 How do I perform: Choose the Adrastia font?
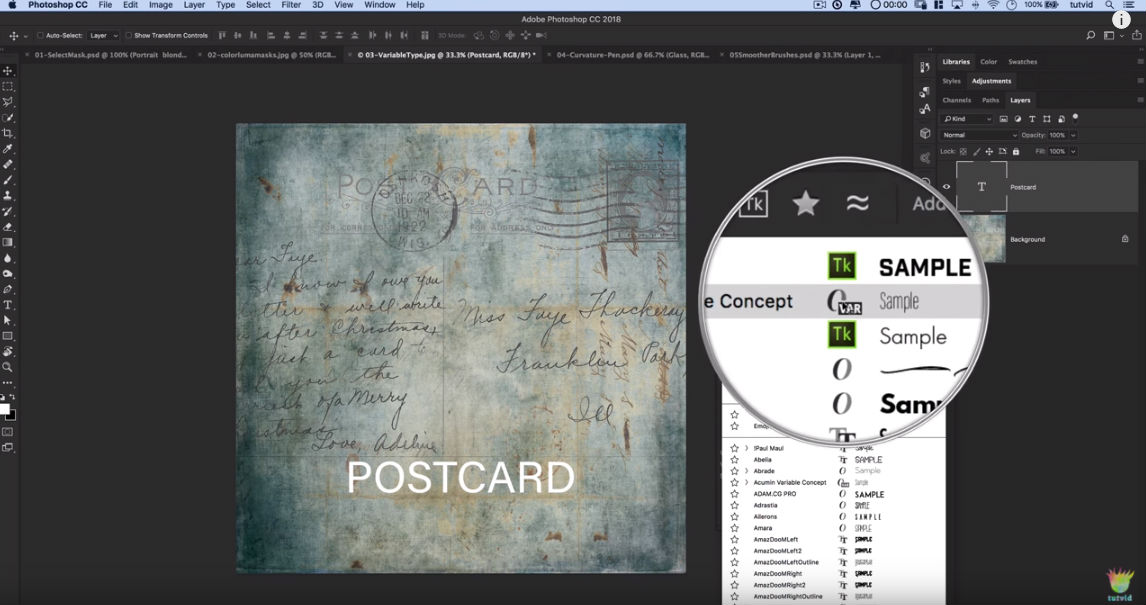tap(765, 505)
